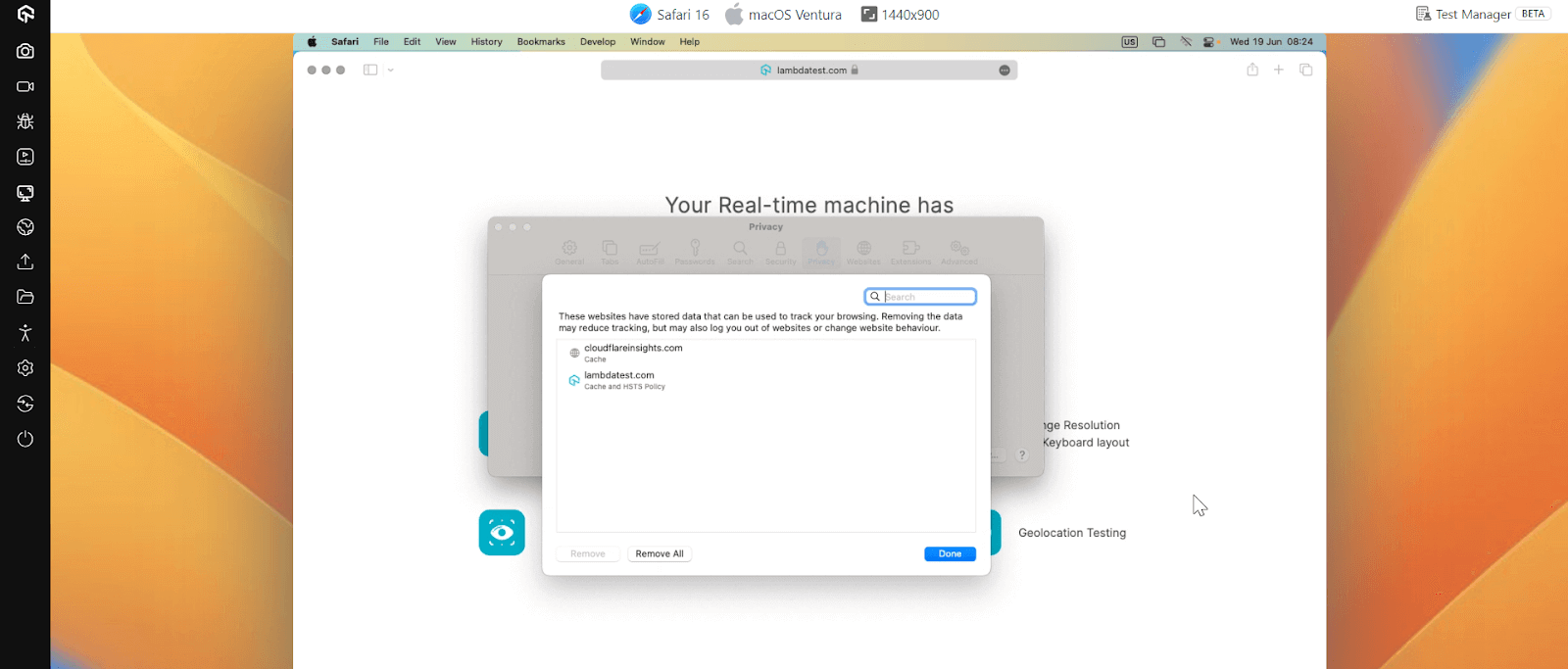Switch to the Tabs preferences tab
1568x669 pixels.
coord(610,253)
